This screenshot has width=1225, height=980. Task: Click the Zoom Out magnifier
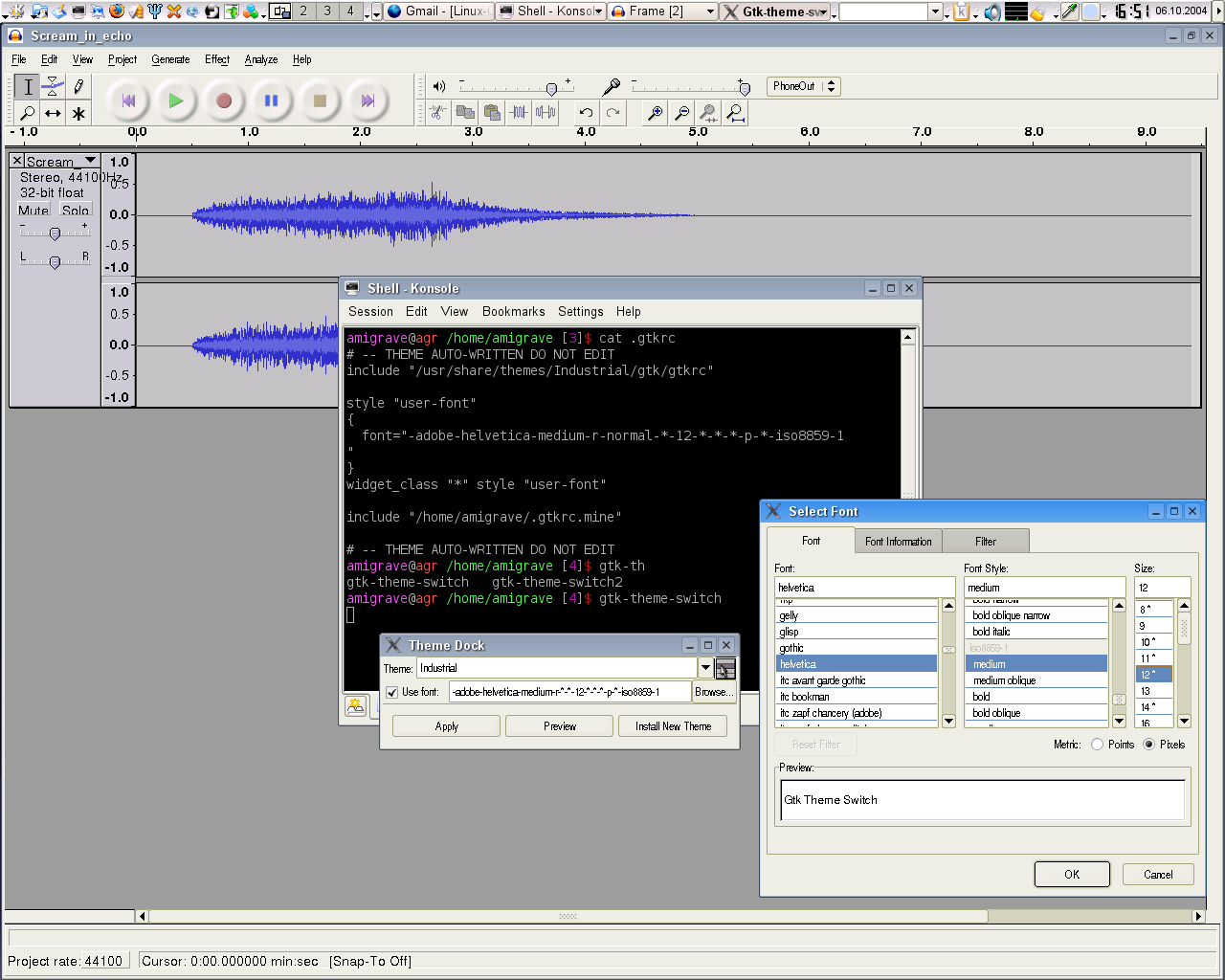[x=681, y=113]
